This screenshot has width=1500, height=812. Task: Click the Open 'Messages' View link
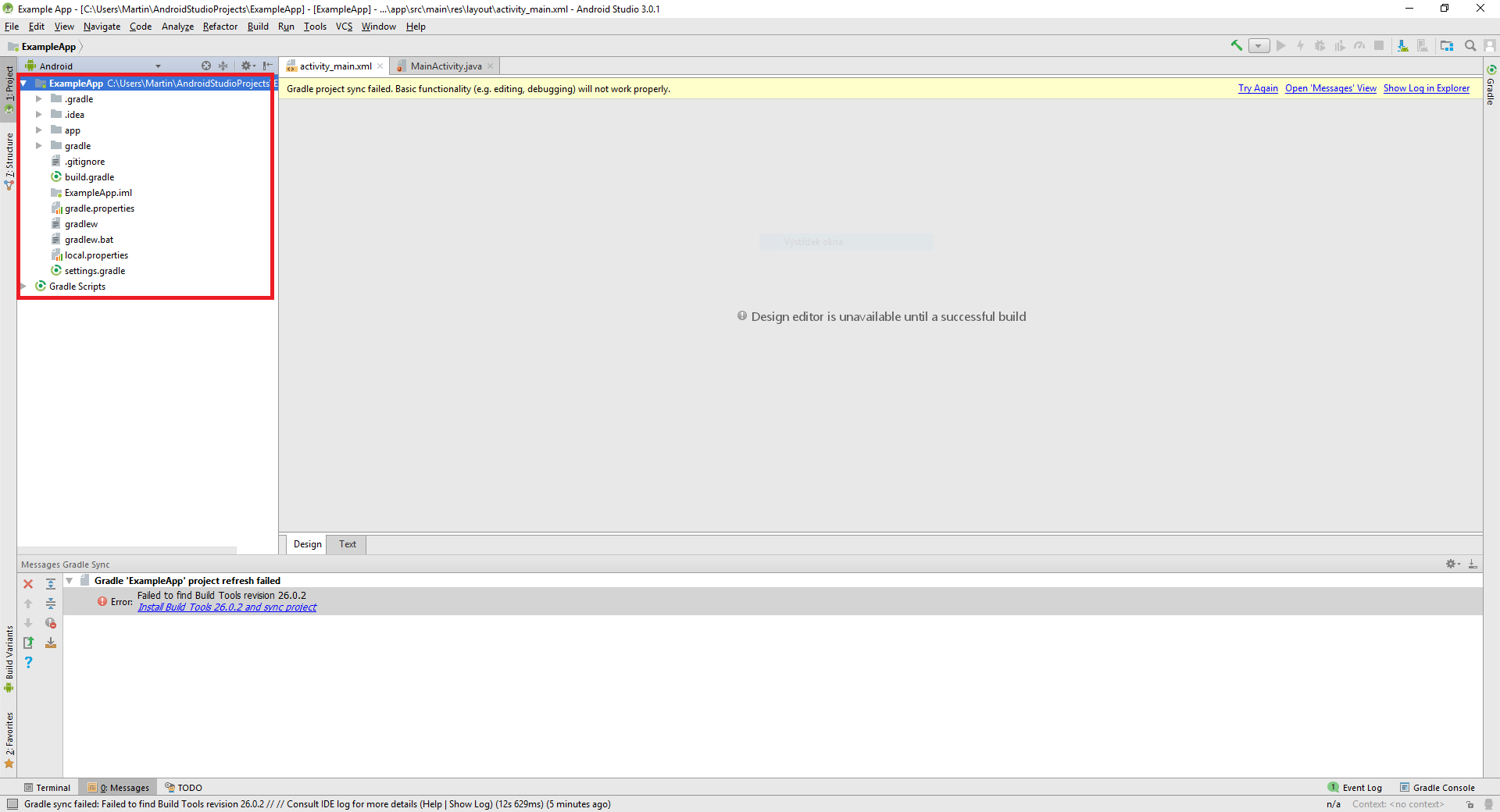(1330, 88)
